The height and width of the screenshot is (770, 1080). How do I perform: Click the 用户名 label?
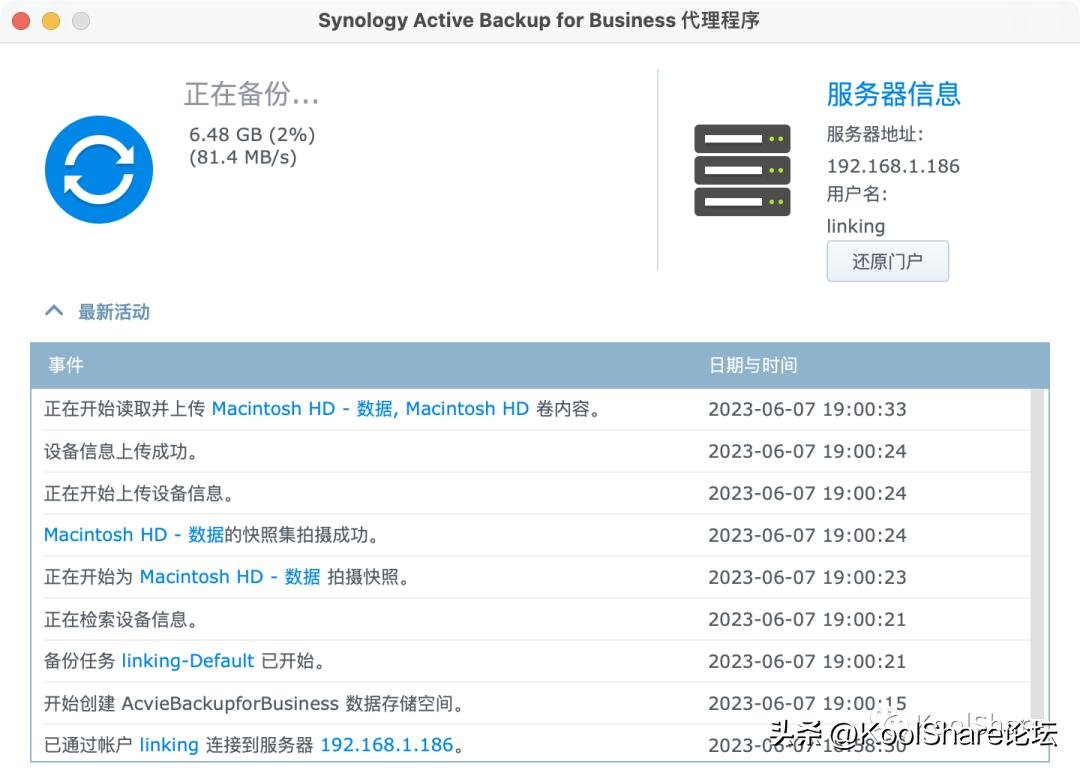click(x=856, y=194)
